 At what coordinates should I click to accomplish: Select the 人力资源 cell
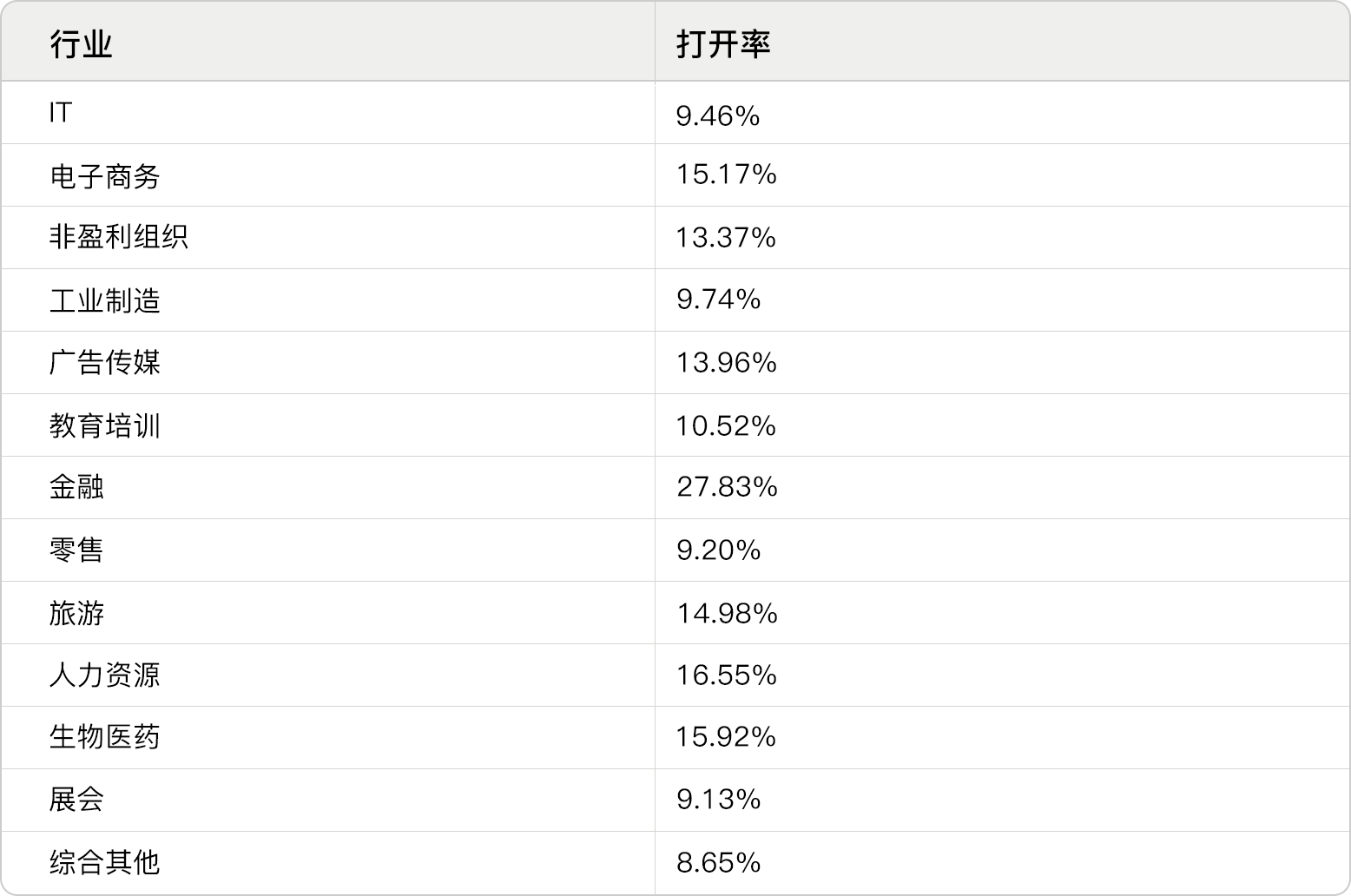tap(104, 675)
